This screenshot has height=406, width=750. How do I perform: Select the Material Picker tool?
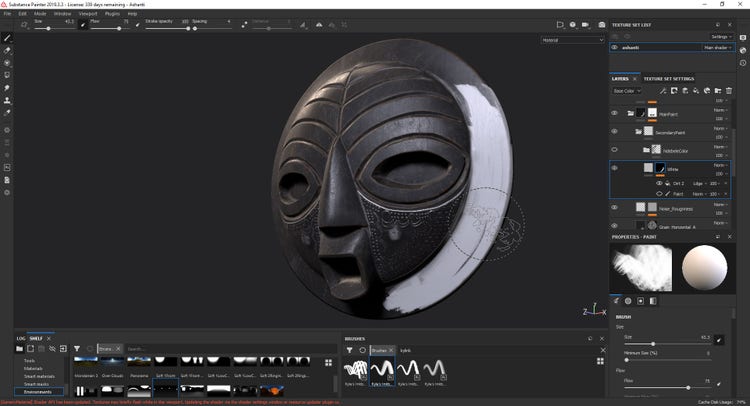pyautogui.click(x=8, y=113)
